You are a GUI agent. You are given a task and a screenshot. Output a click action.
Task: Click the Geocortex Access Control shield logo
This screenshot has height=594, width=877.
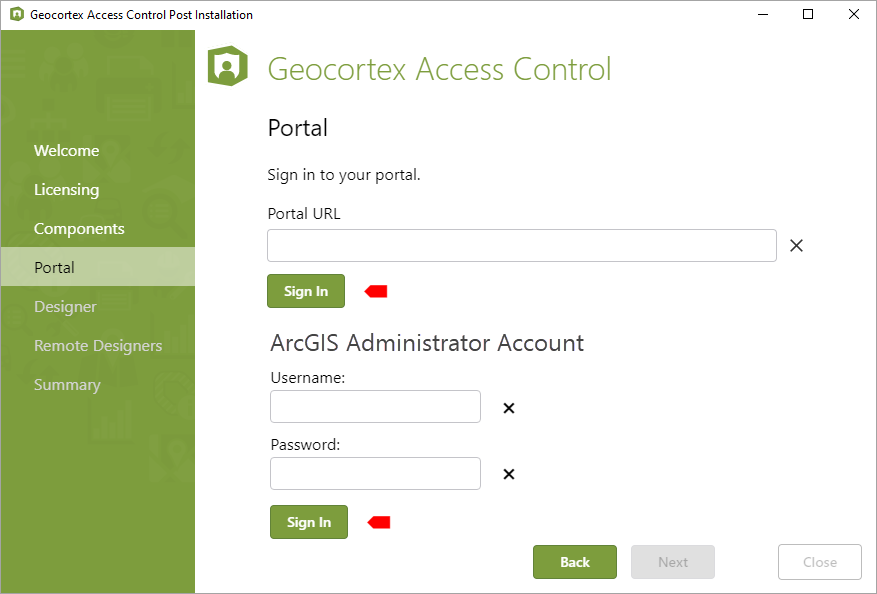coord(228,66)
